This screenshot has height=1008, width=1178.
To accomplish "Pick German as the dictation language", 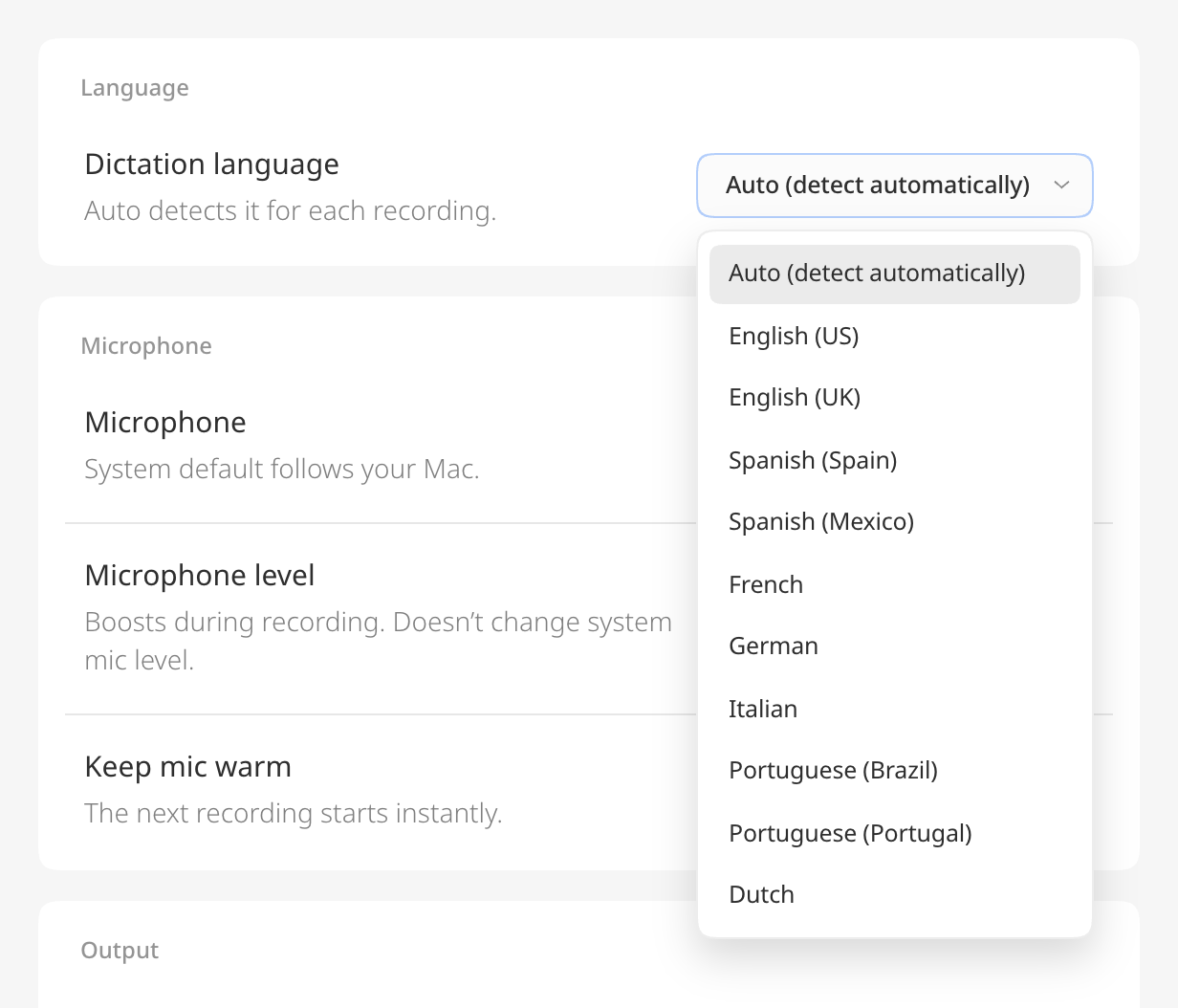I will 894,646.
